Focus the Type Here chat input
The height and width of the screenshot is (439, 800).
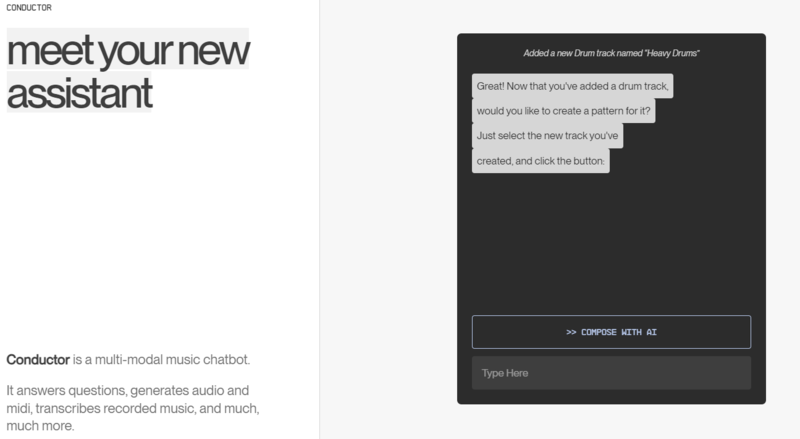tap(611, 373)
